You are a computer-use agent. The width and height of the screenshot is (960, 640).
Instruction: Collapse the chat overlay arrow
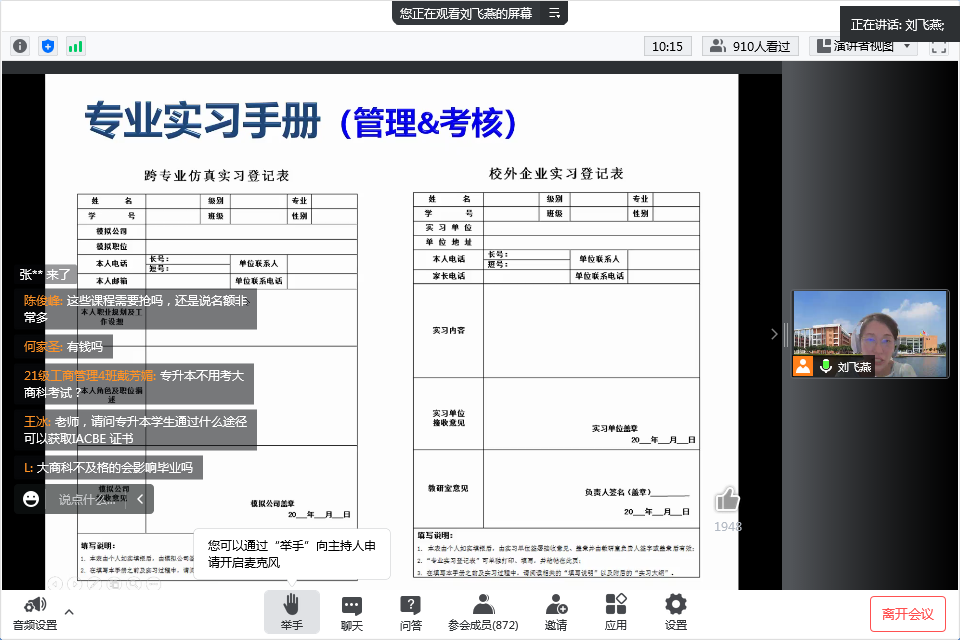pyautogui.click(x=141, y=499)
